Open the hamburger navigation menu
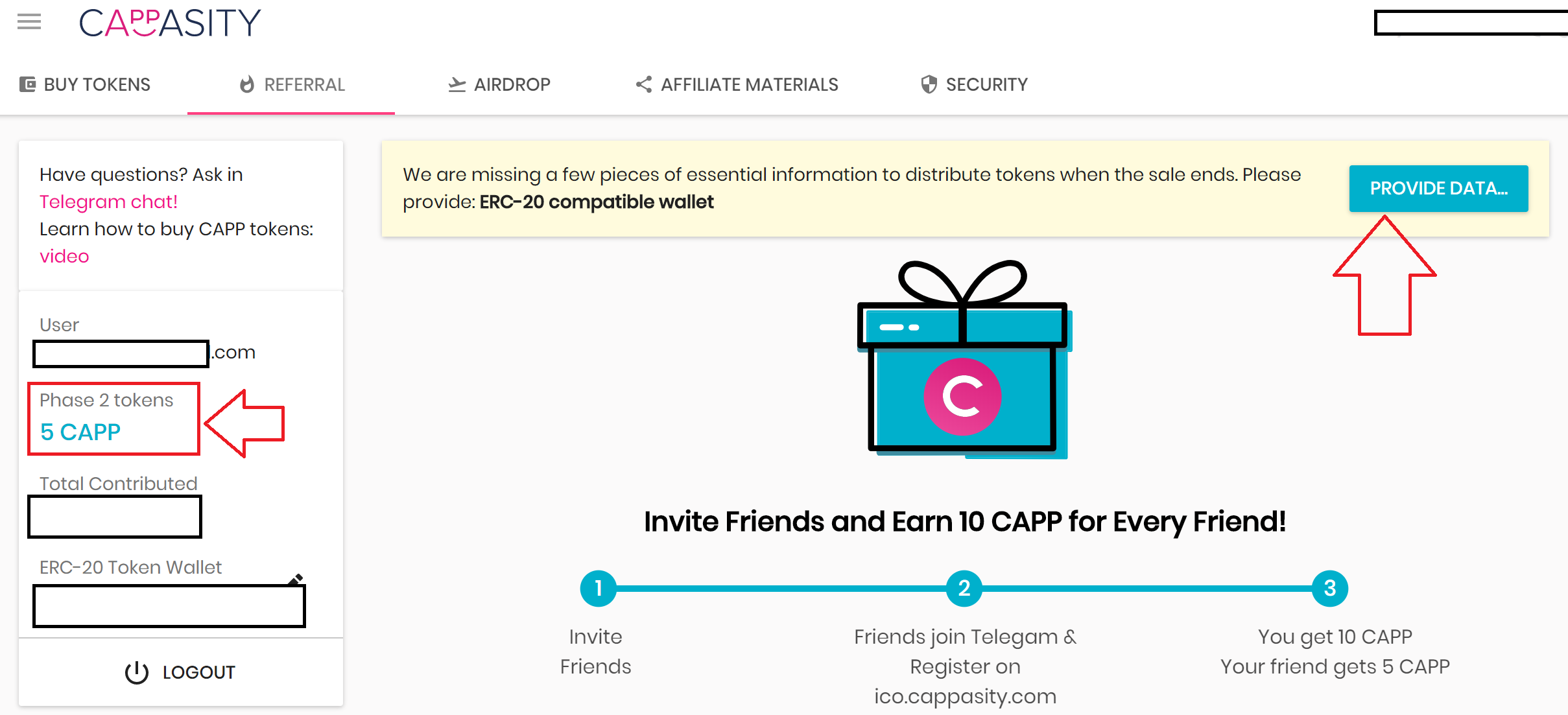The image size is (1568, 715). (x=29, y=22)
